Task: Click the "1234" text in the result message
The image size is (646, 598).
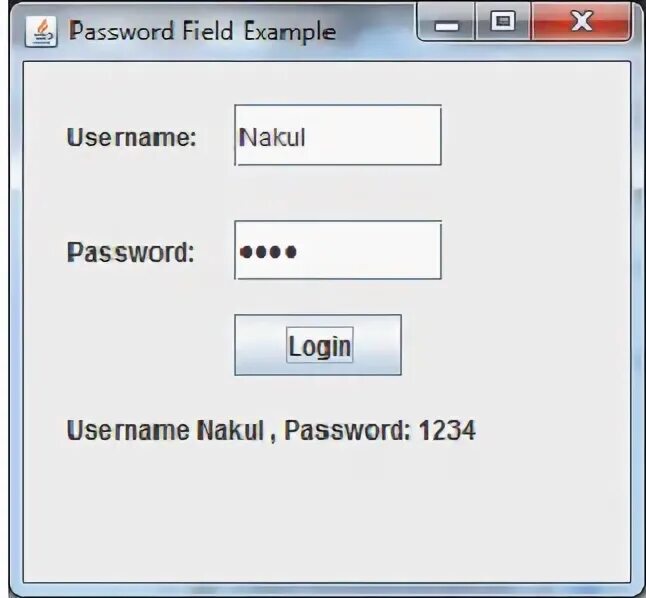Action: (x=447, y=431)
